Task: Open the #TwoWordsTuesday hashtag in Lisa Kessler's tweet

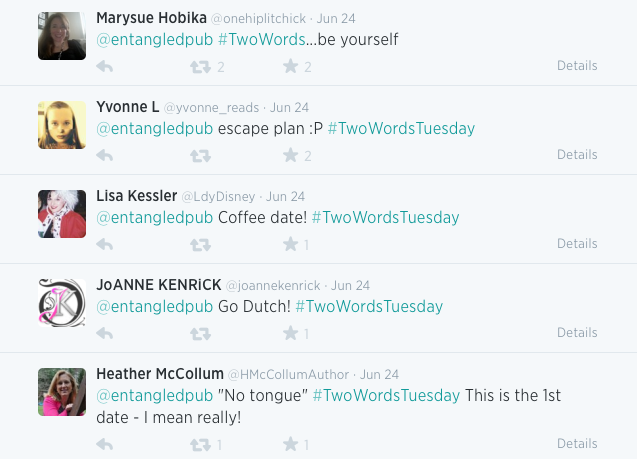Action: click(x=385, y=217)
